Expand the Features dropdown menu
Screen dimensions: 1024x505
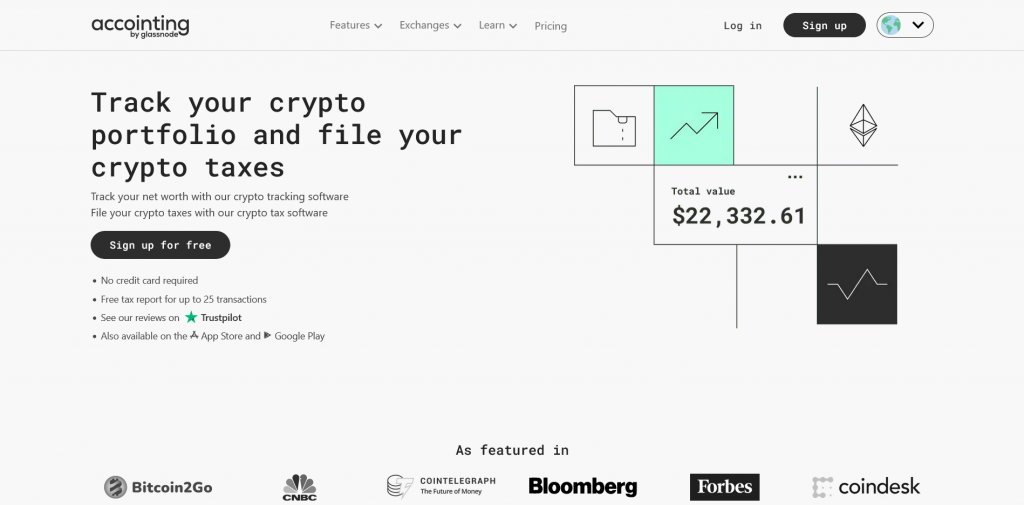tap(356, 25)
